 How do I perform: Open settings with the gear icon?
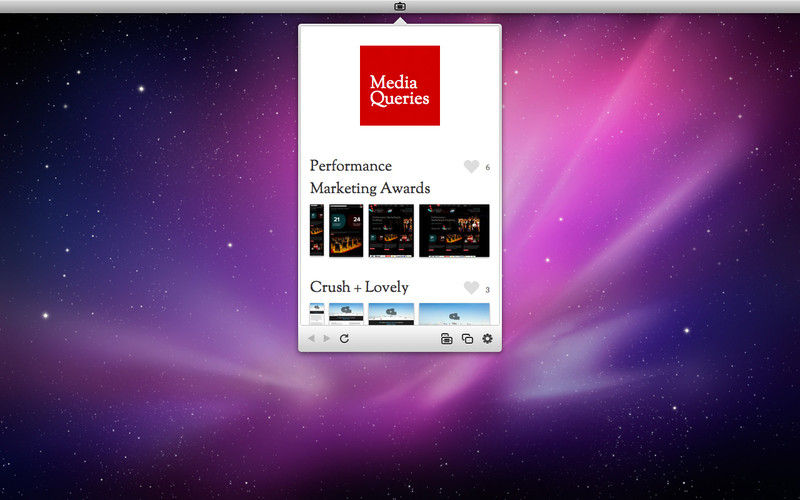[488, 339]
